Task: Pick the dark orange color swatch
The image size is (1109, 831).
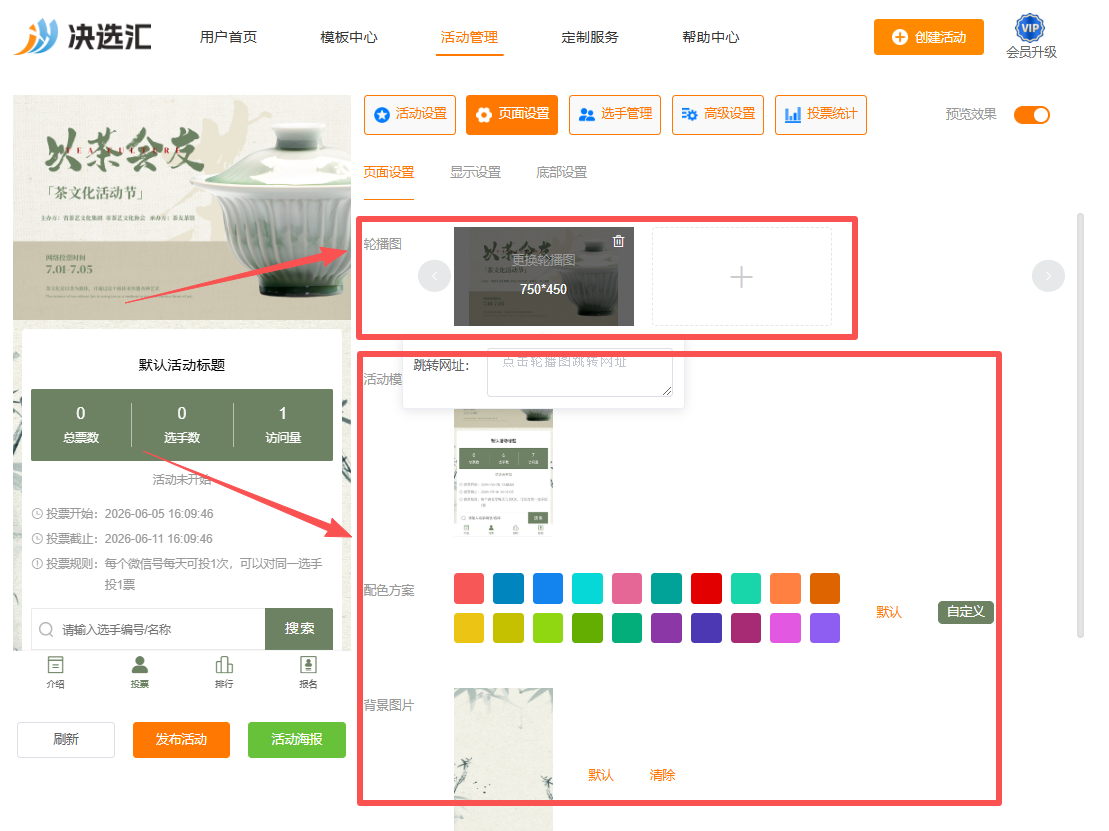Action: click(825, 588)
